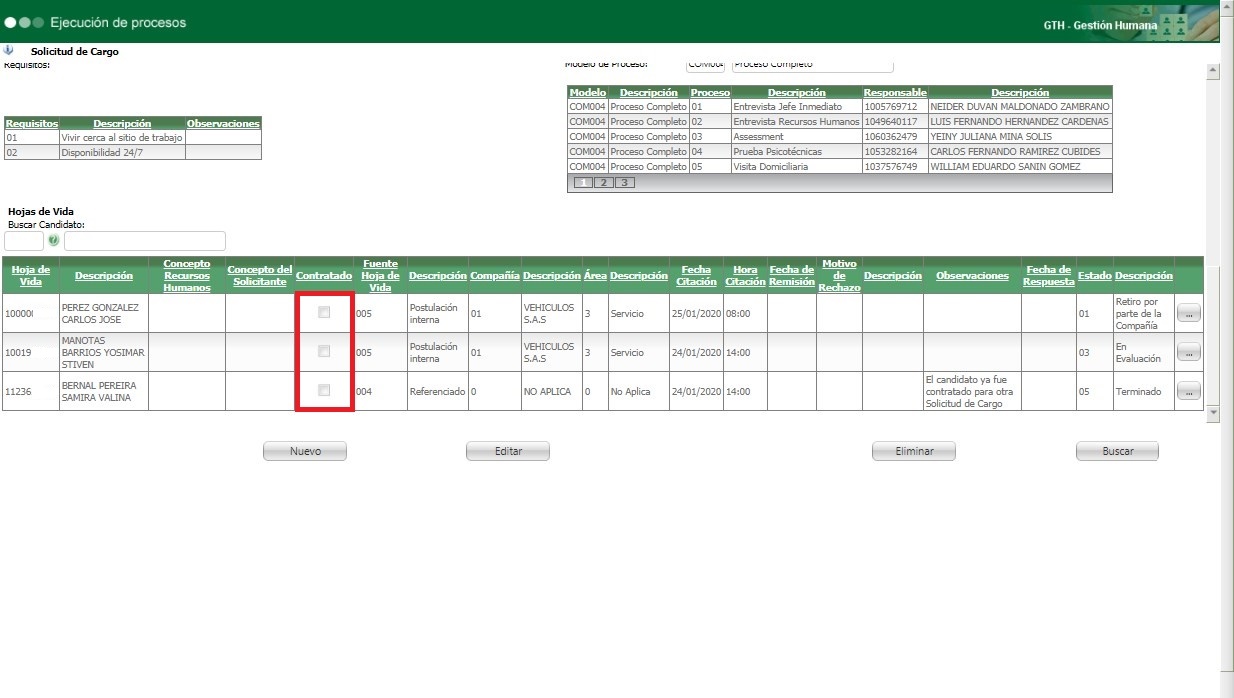
Task: Sort by Concepto del Solicitante header
Action: point(259,275)
